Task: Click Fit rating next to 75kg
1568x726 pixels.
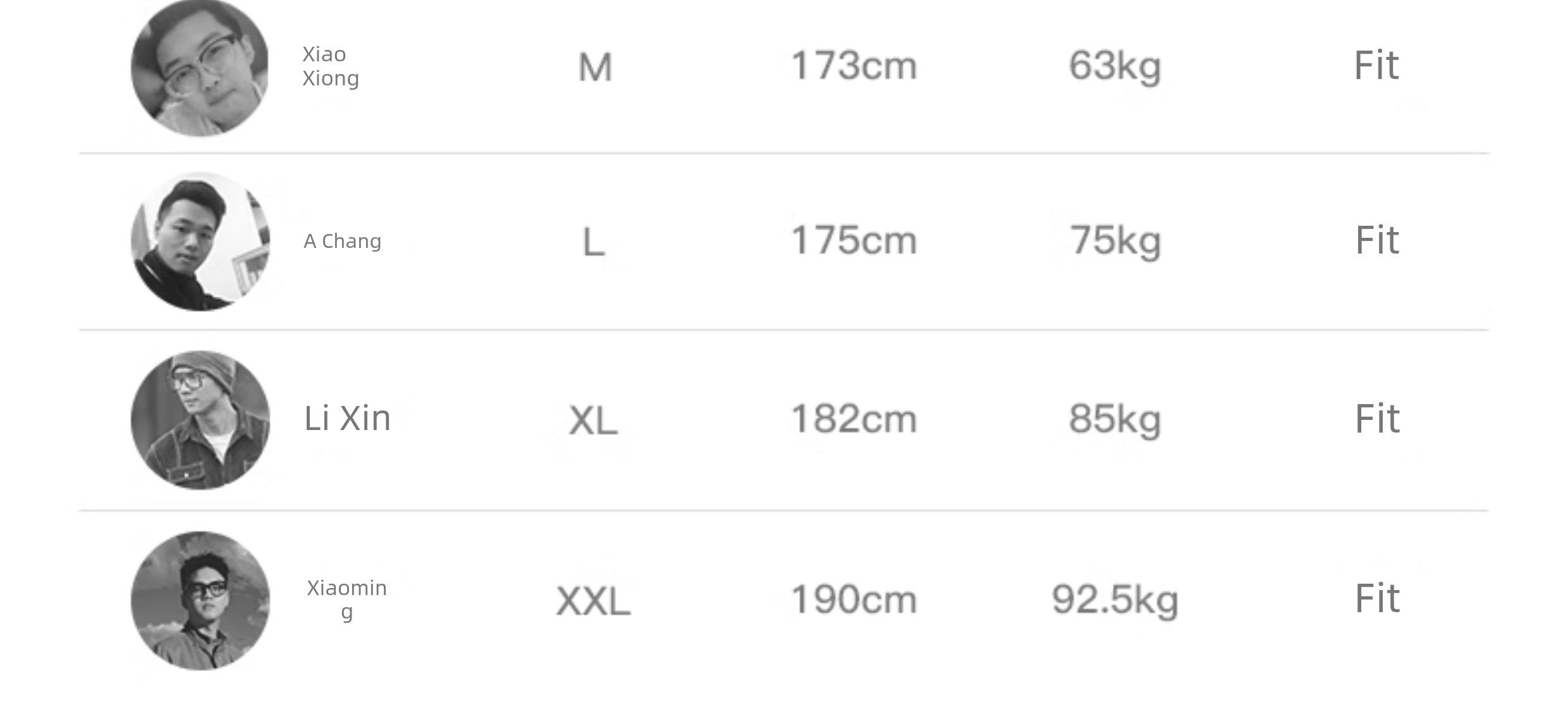Action: click(1377, 241)
